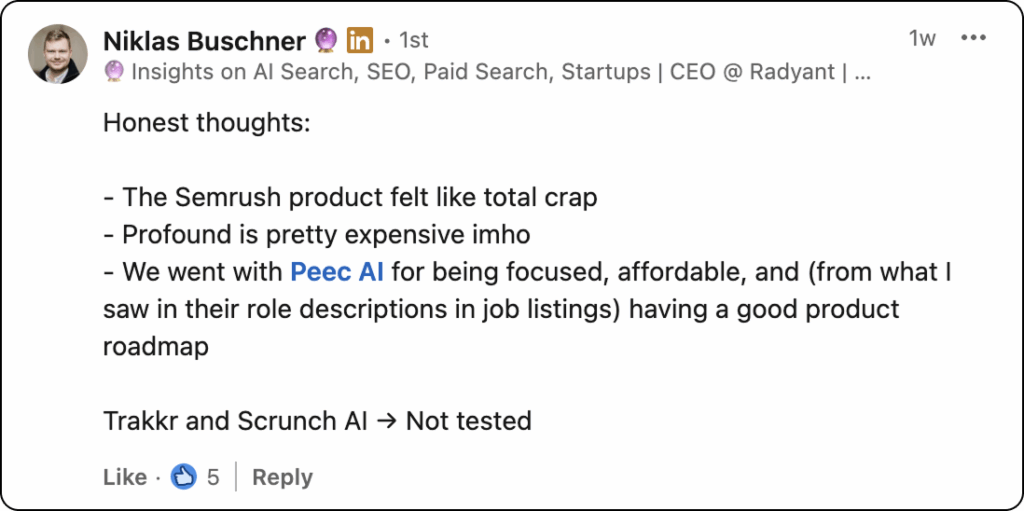
Task: Click the gold LinkedIn Premium badge
Action: [359, 41]
